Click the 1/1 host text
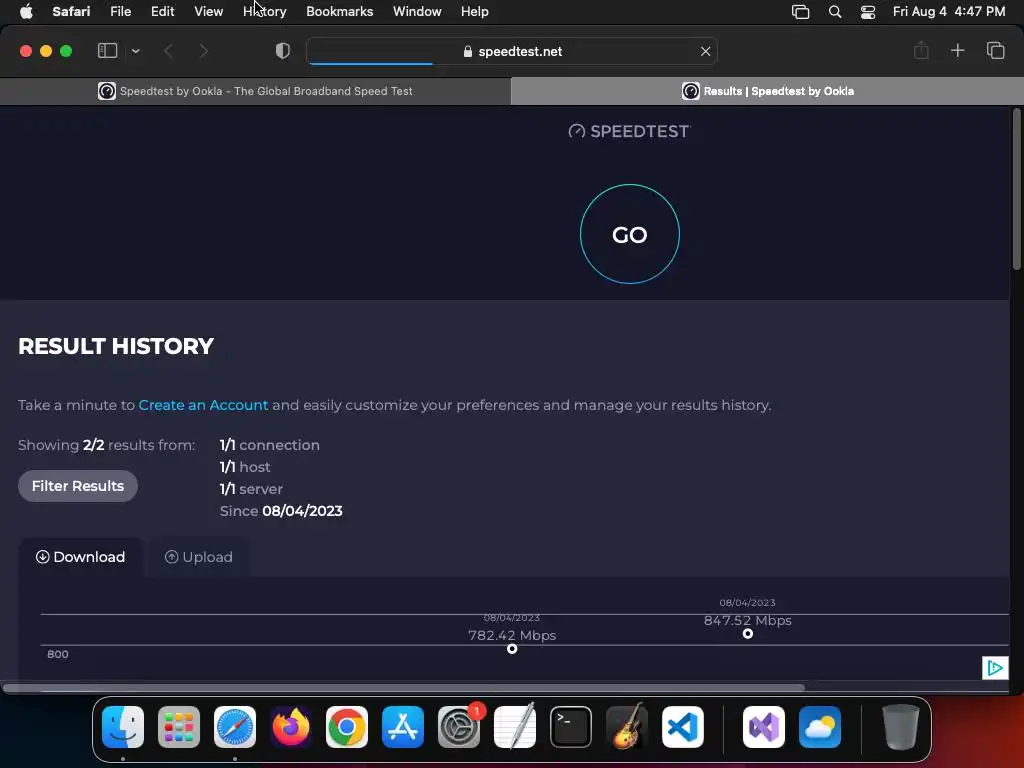Image resolution: width=1024 pixels, height=768 pixels. click(245, 467)
